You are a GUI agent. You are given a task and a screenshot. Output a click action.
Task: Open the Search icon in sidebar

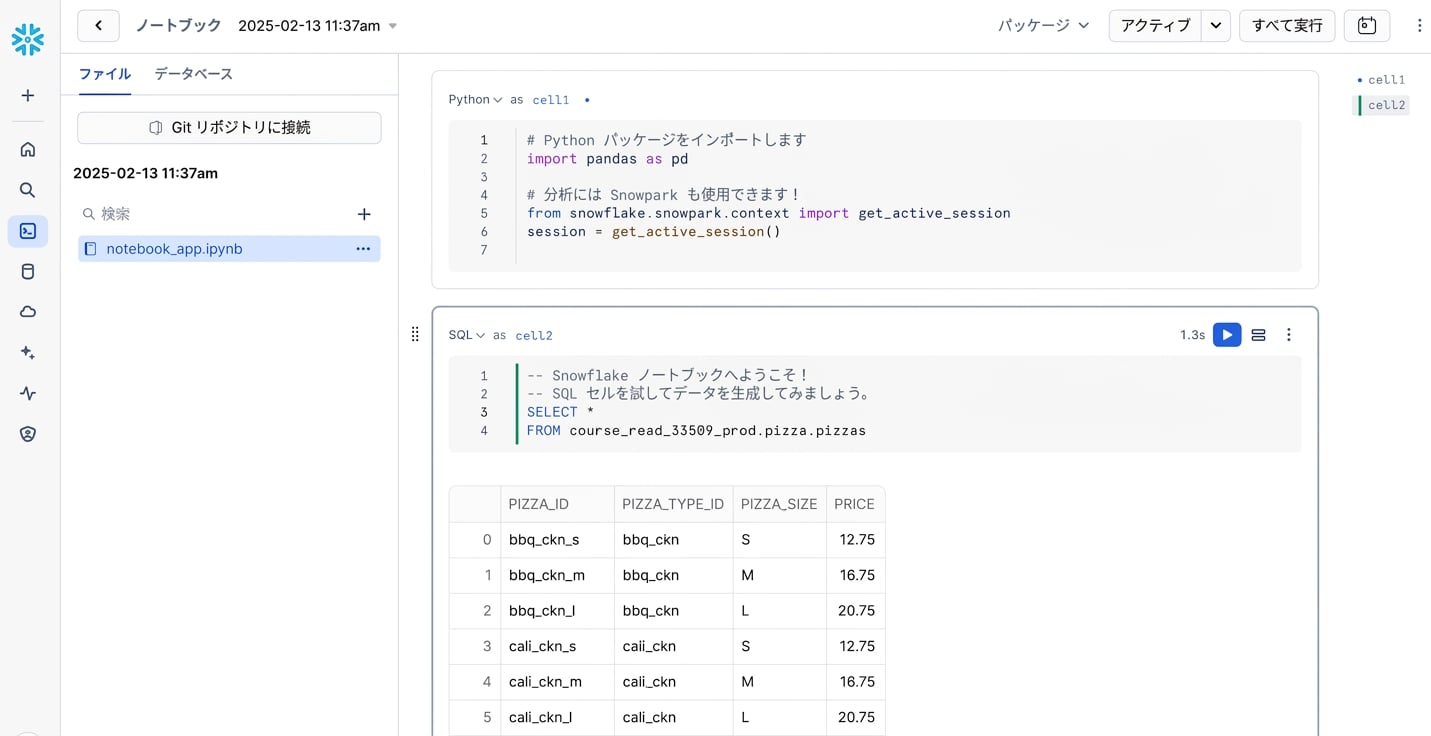[x=28, y=190]
